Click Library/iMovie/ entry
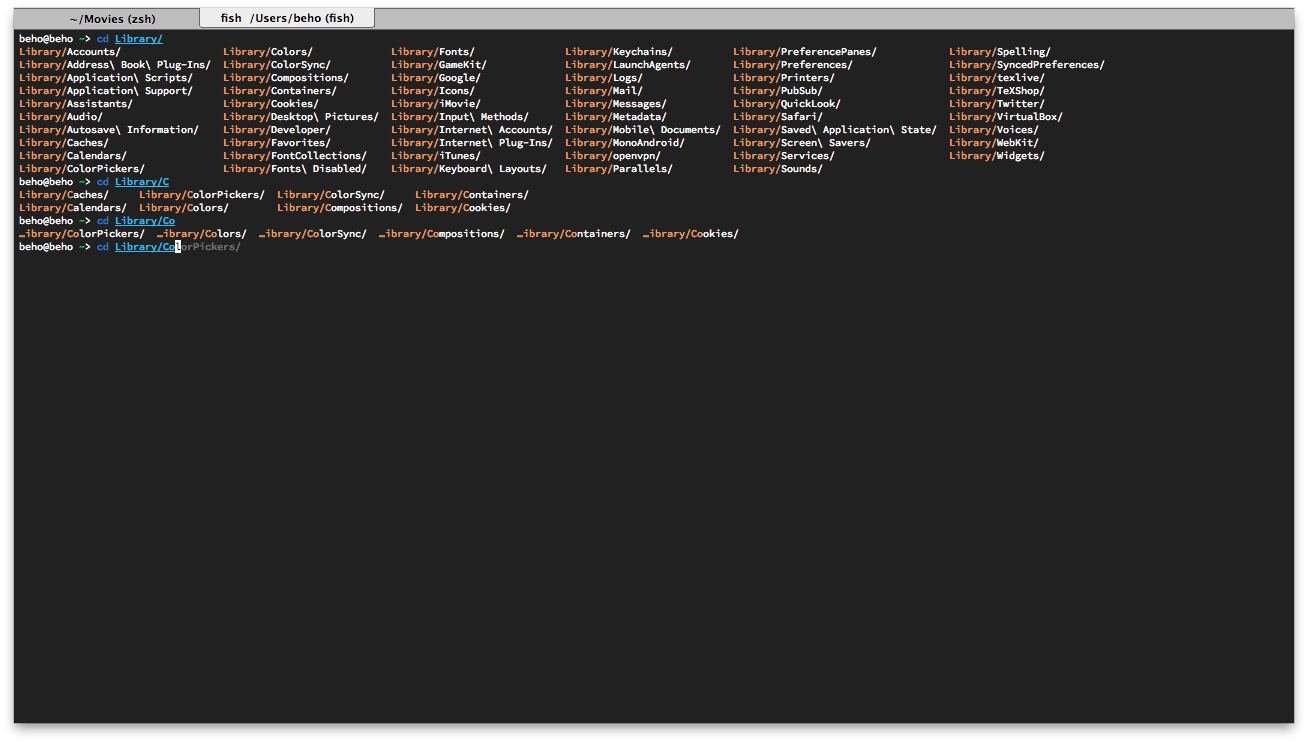Image resolution: width=1308 pixels, height=743 pixels. 436,104
